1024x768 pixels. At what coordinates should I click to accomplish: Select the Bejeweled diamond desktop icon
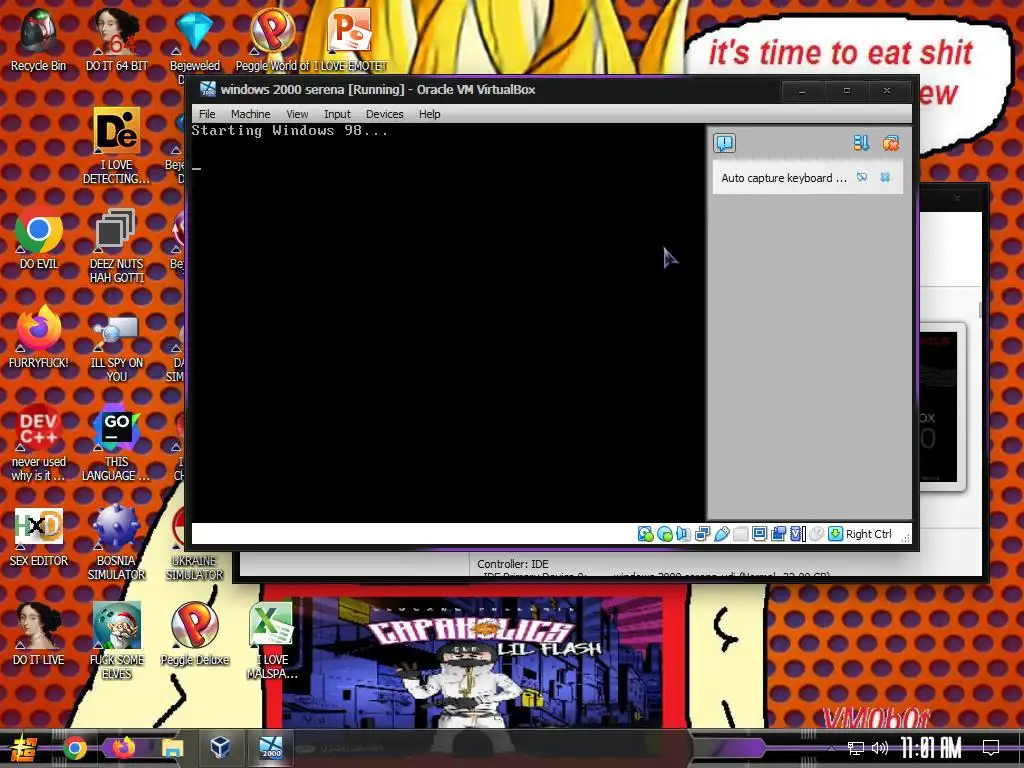tap(194, 40)
